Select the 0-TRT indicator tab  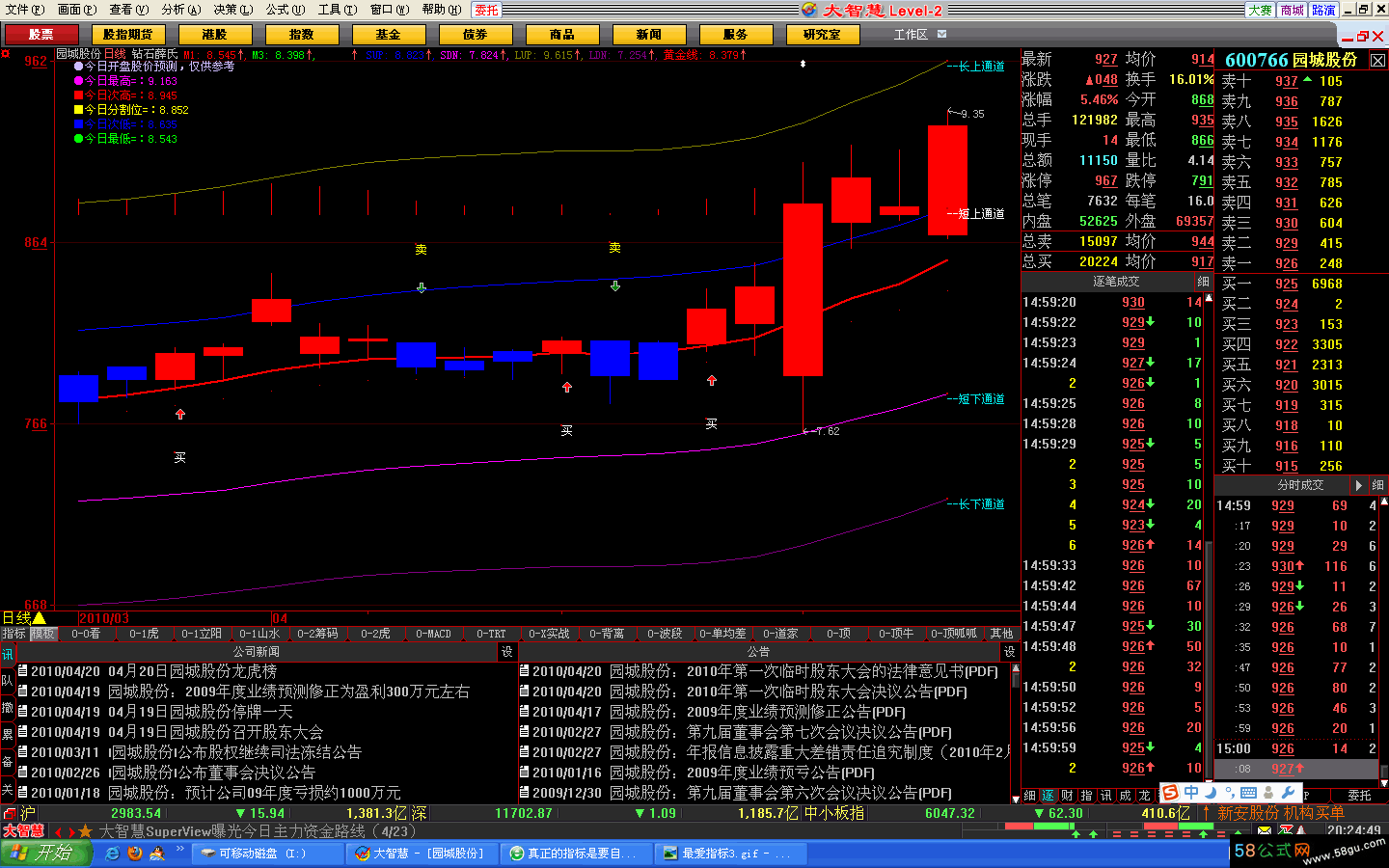[491, 634]
